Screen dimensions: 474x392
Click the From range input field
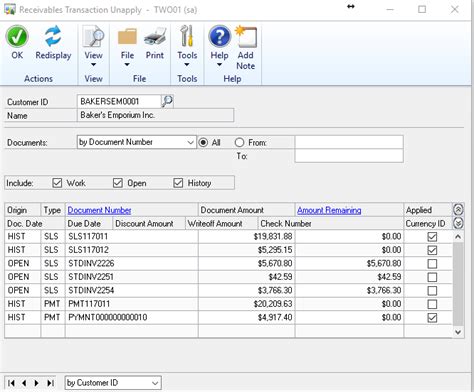coord(349,142)
